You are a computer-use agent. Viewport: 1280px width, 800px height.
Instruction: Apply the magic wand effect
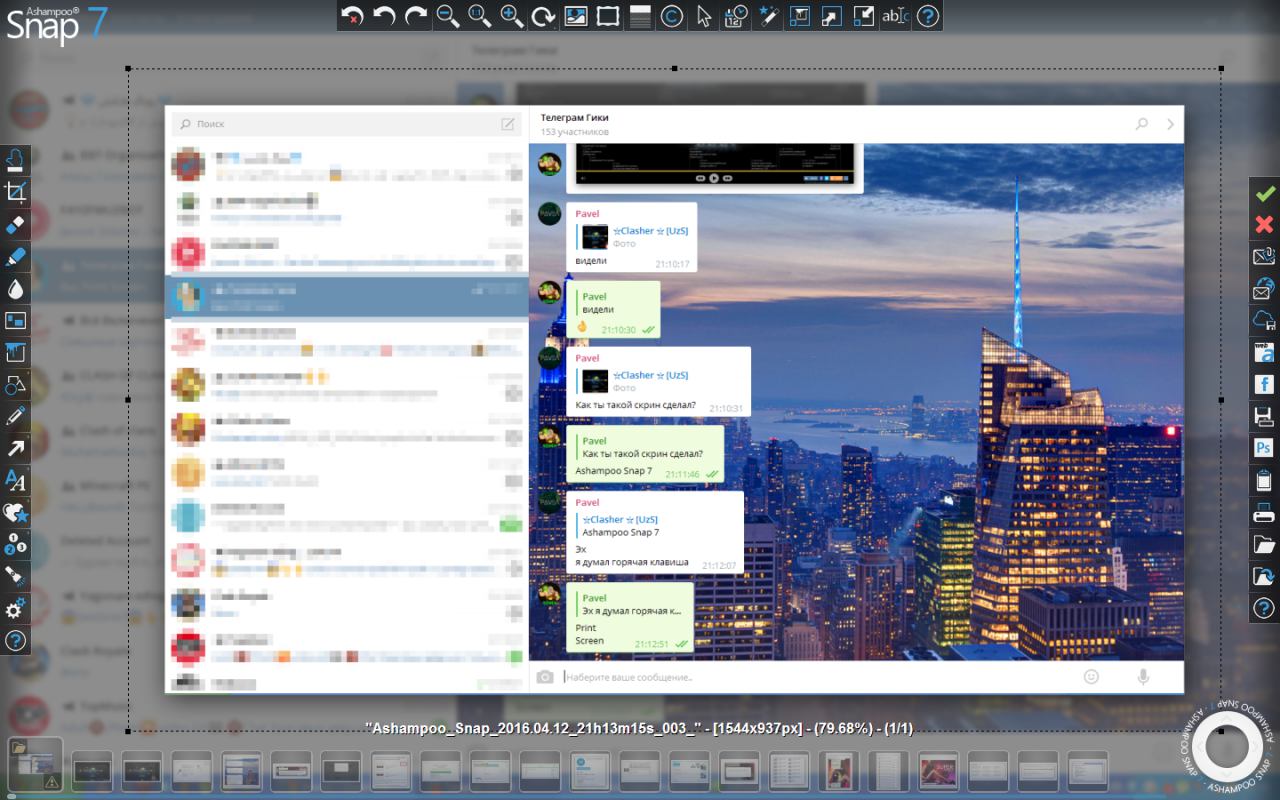[x=768, y=16]
